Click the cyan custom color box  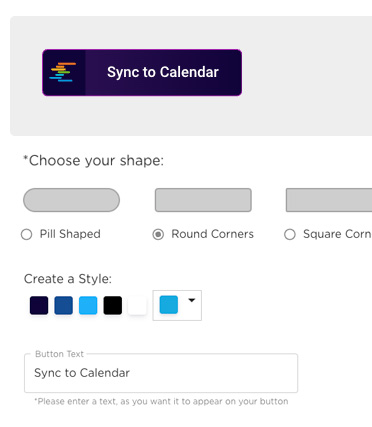click(x=169, y=305)
